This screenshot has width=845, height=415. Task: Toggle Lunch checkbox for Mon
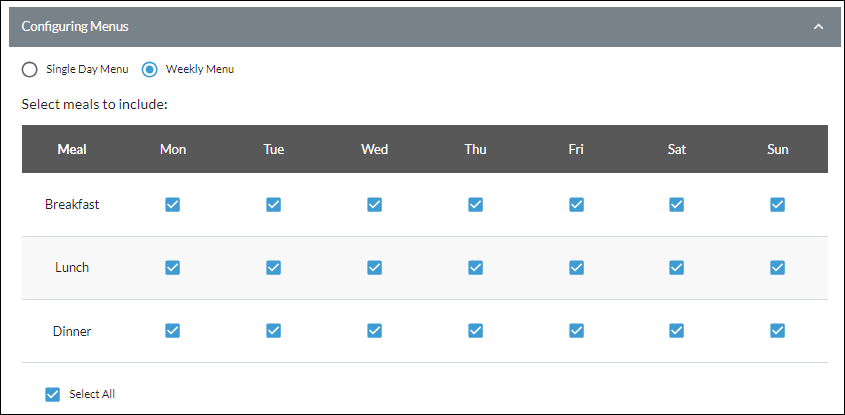(x=172, y=268)
